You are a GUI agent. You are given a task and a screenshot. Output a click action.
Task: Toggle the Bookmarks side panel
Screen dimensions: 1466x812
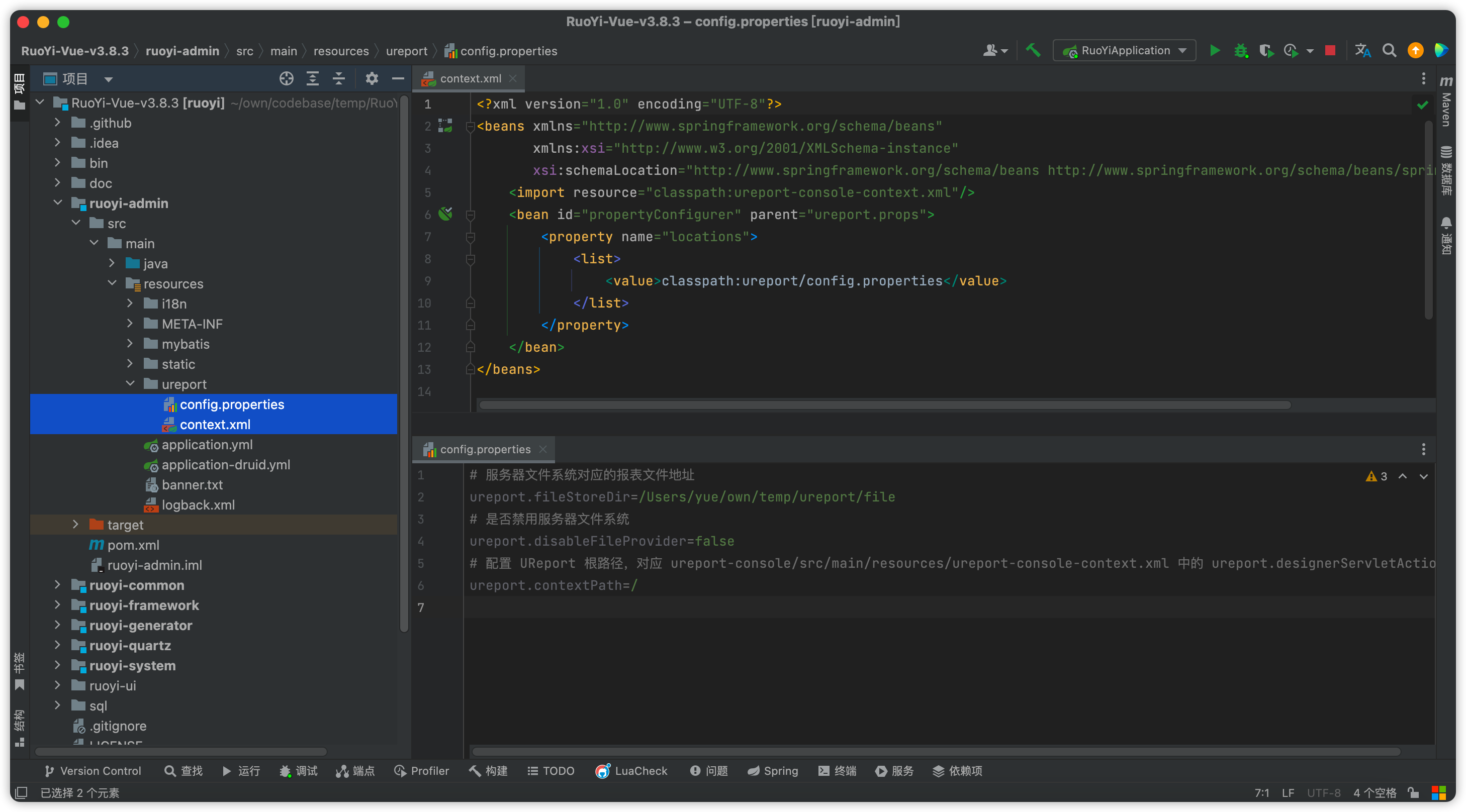coord(19,671)
